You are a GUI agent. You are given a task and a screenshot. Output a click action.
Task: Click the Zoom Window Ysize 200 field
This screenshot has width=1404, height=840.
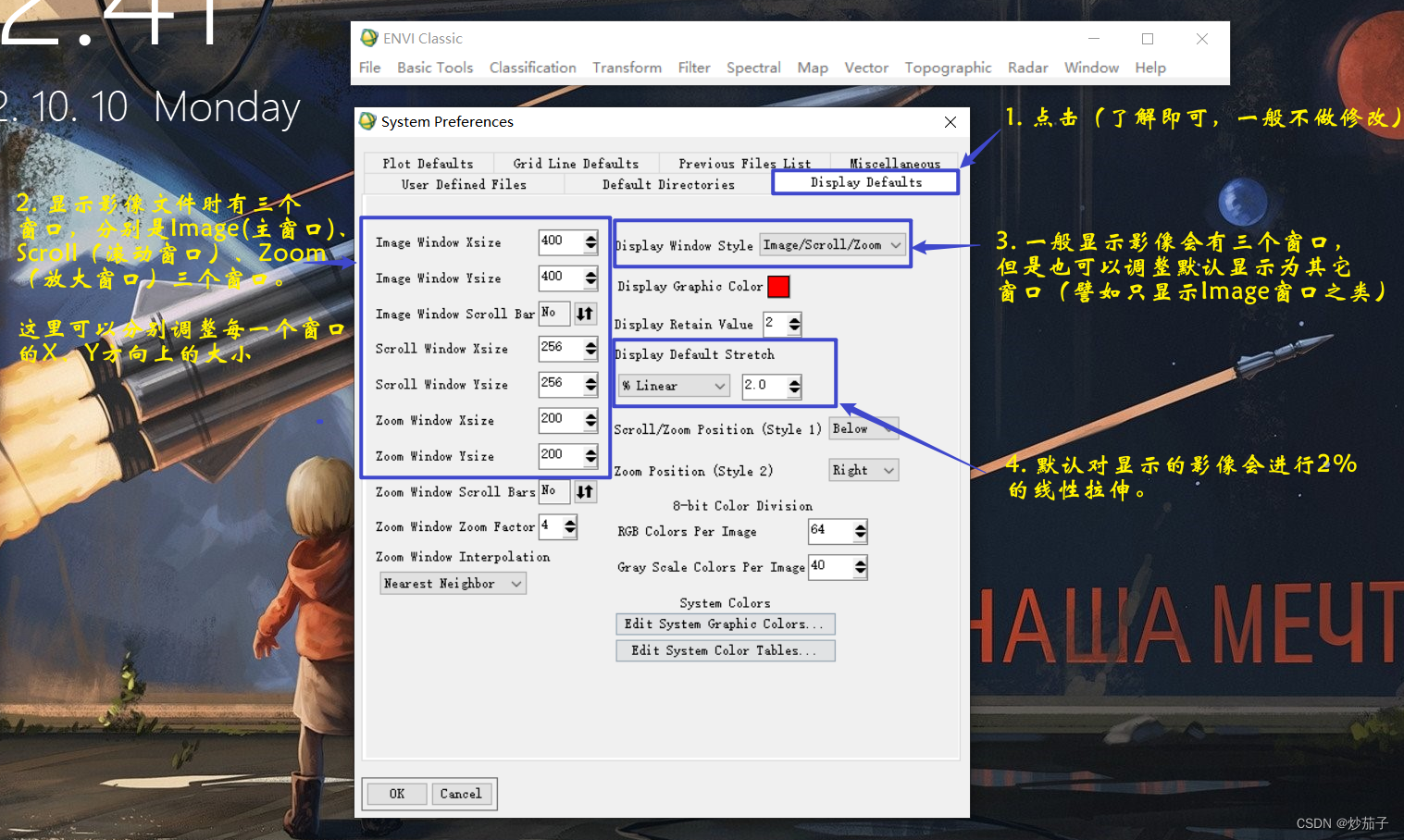point(561,455)
